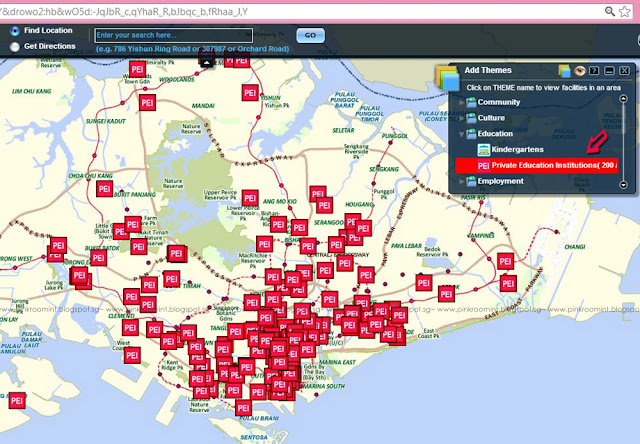Click the PEI marker by Upper Peirce Reservoir
The width and height of the screenshot is (640, 444).
pos(250,198)
